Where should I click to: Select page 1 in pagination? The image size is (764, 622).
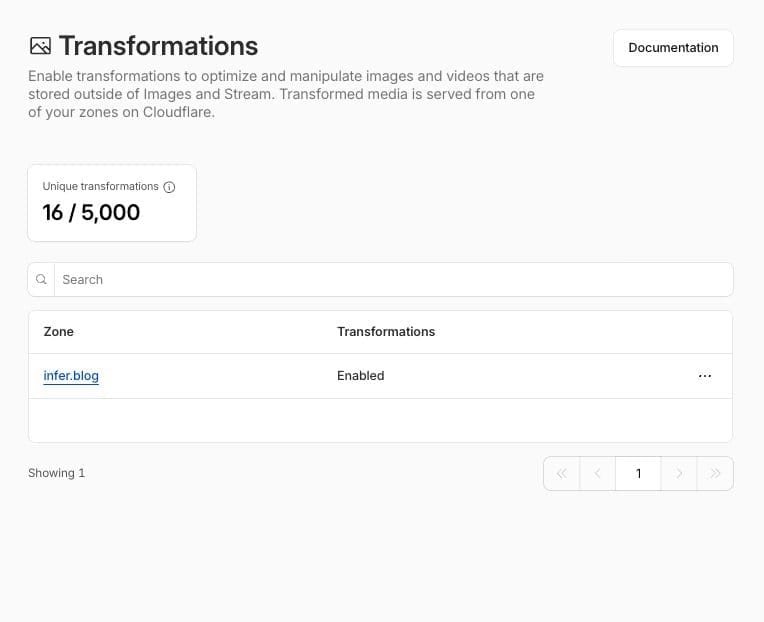coord(638,473)
